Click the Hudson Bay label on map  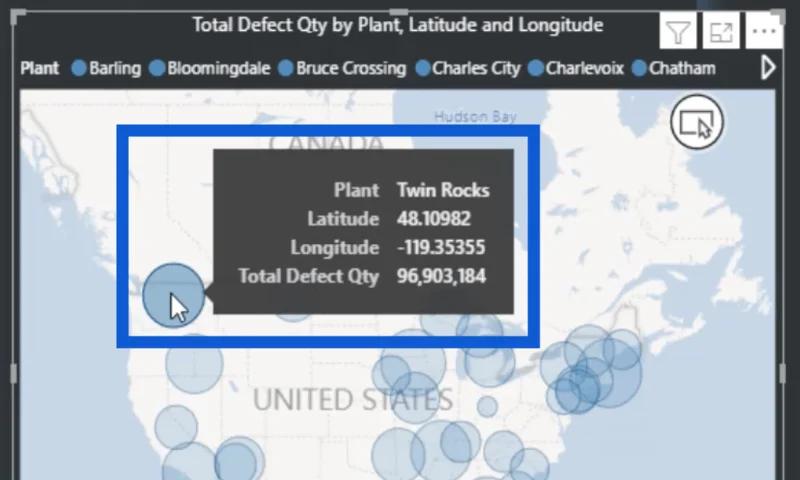tap(475, 117)
